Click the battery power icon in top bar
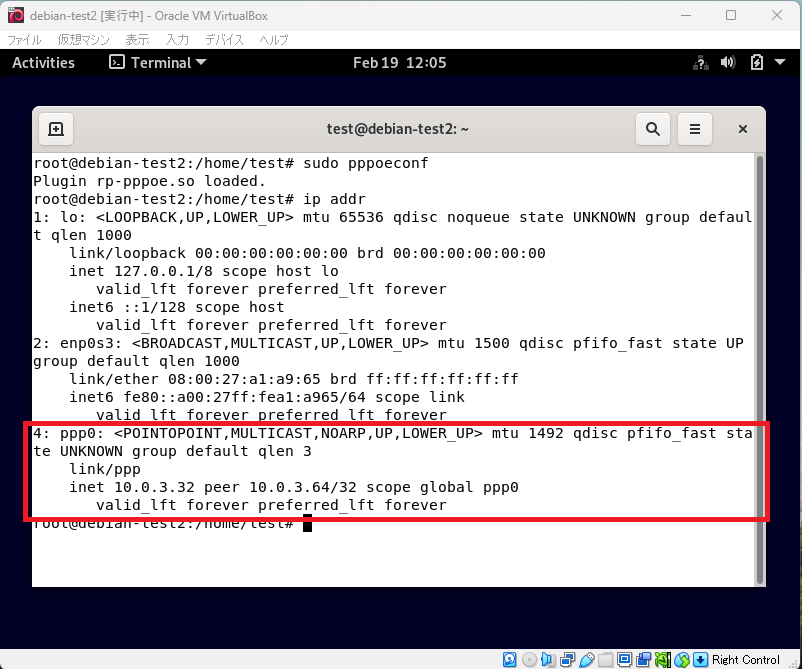 (756, 62)
